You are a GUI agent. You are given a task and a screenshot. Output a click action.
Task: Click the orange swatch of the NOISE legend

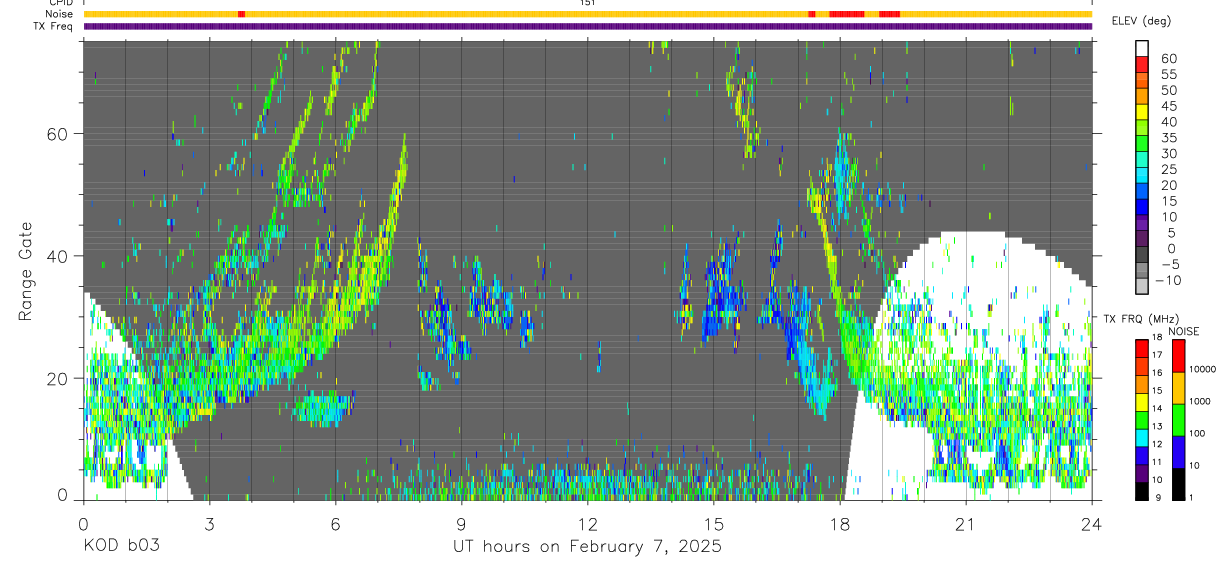(1178, 387)
